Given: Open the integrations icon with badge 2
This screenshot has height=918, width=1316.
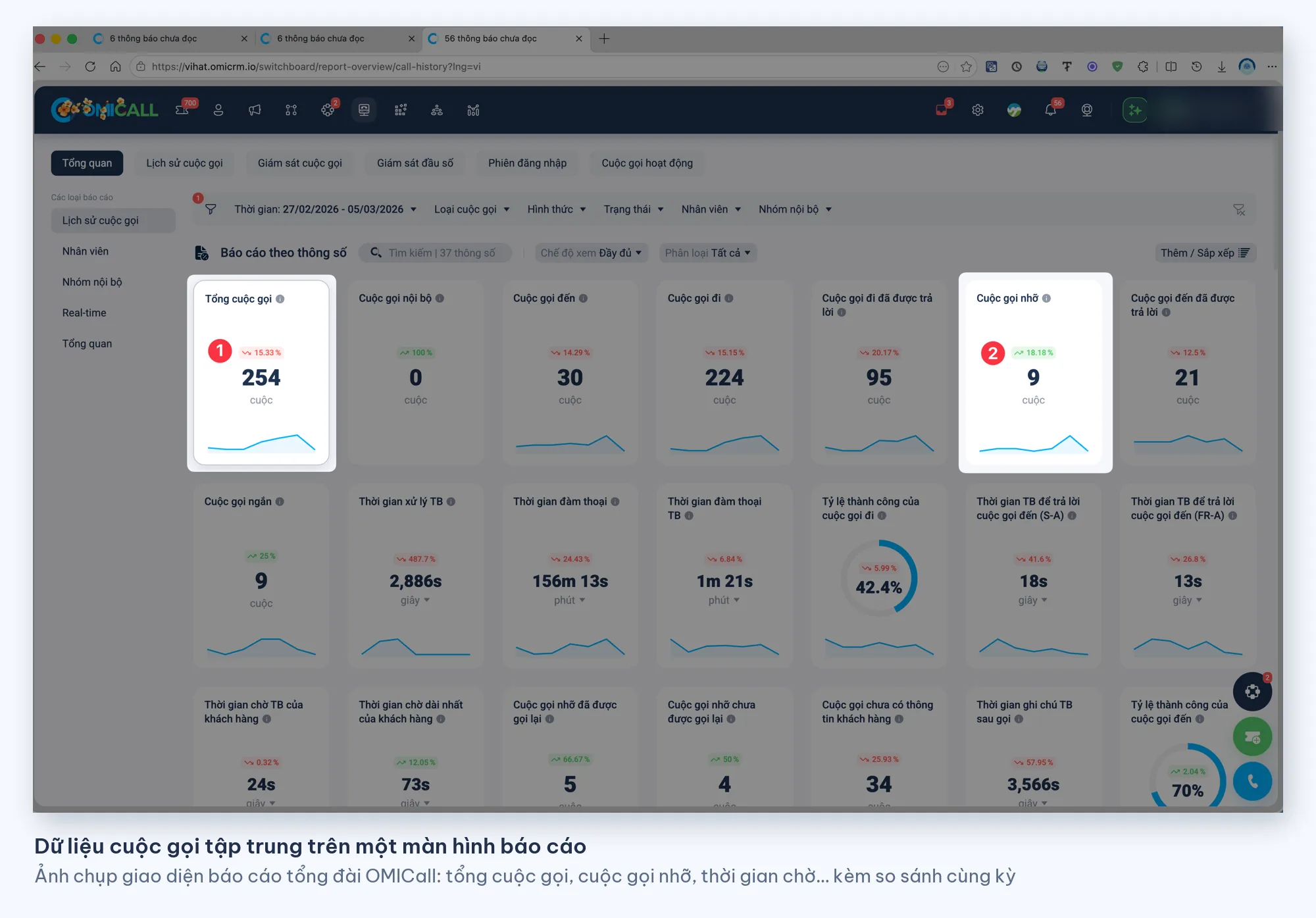Looking at the screenshot, I should [x=328, y=110].
